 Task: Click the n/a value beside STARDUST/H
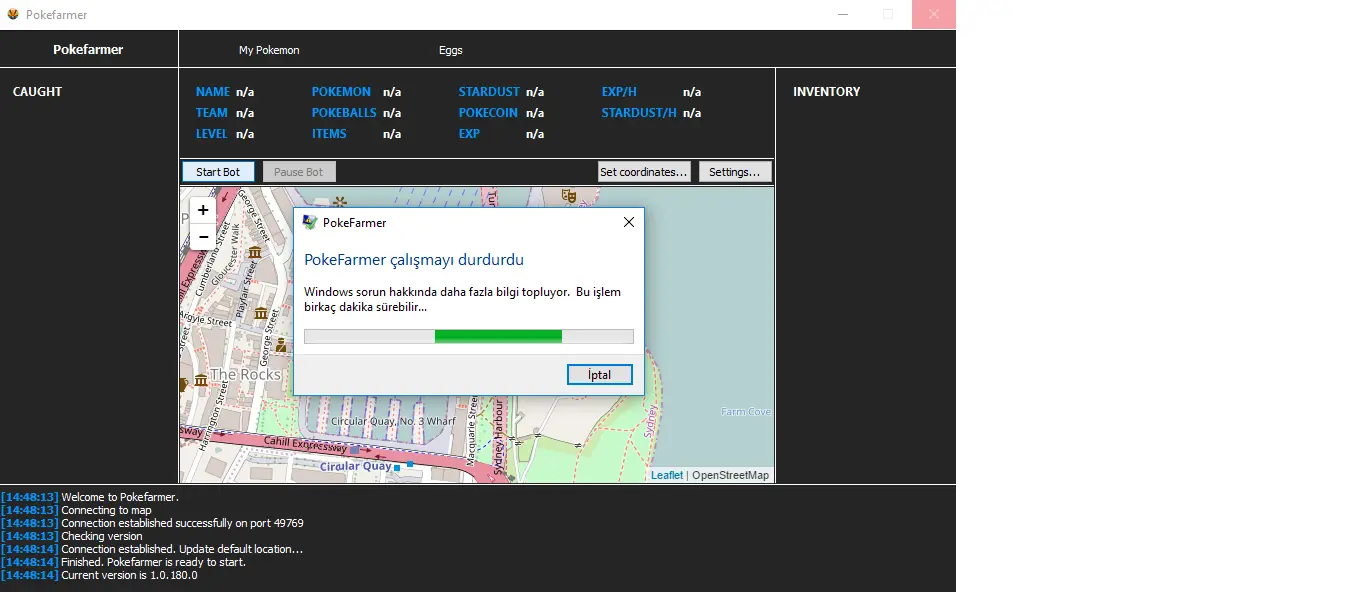692,112
